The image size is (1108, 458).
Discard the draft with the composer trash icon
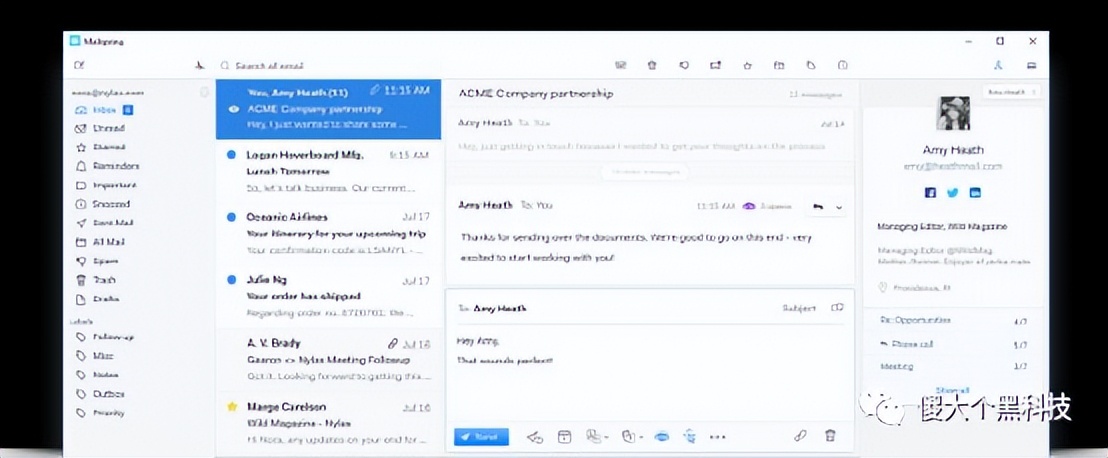click(x=831, y=436)
